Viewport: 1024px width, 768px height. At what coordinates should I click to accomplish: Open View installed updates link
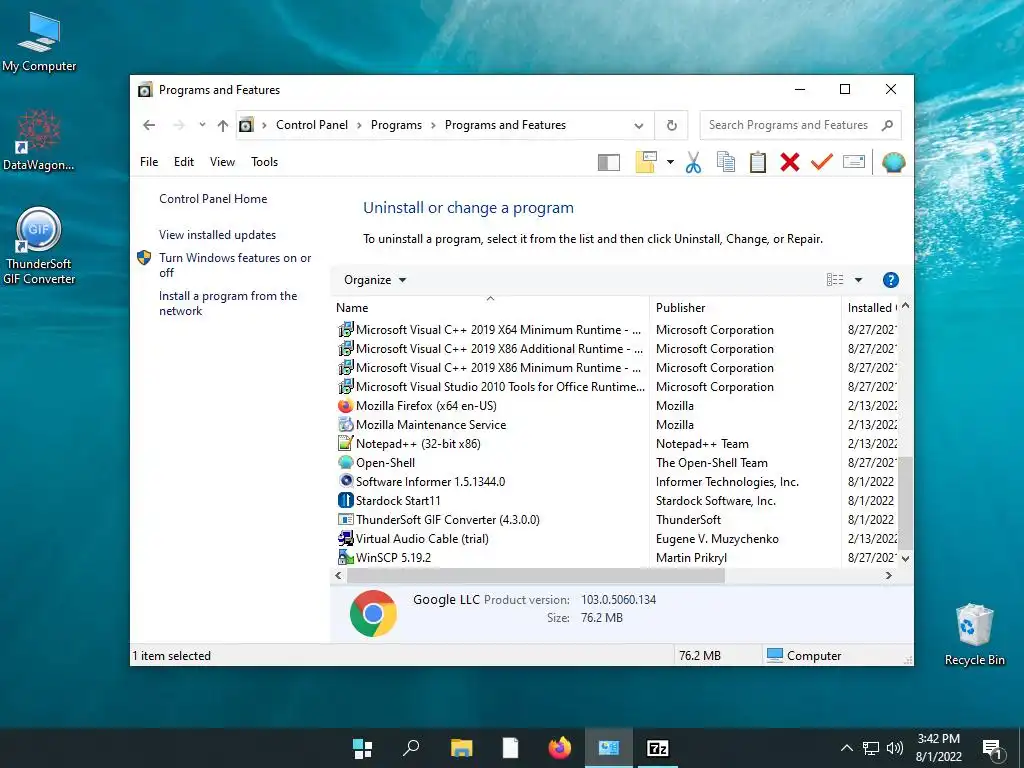coord(217,235)
